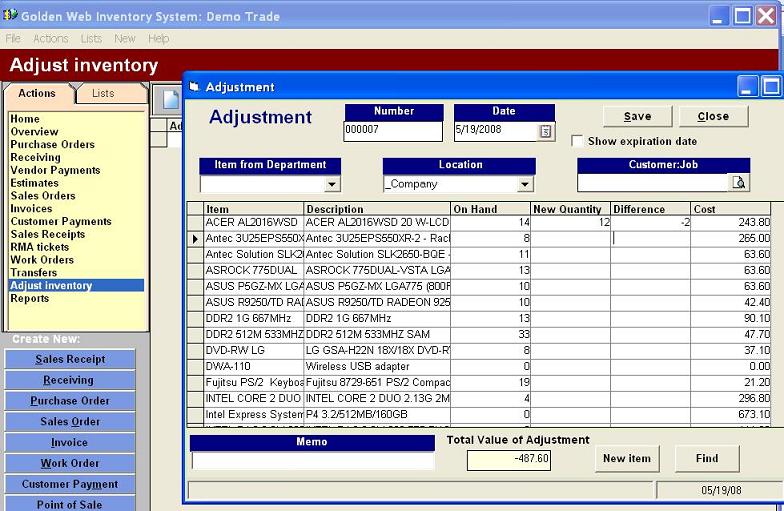Open Overview in the Actions list
784x511 pixels.
click(34, 132)
